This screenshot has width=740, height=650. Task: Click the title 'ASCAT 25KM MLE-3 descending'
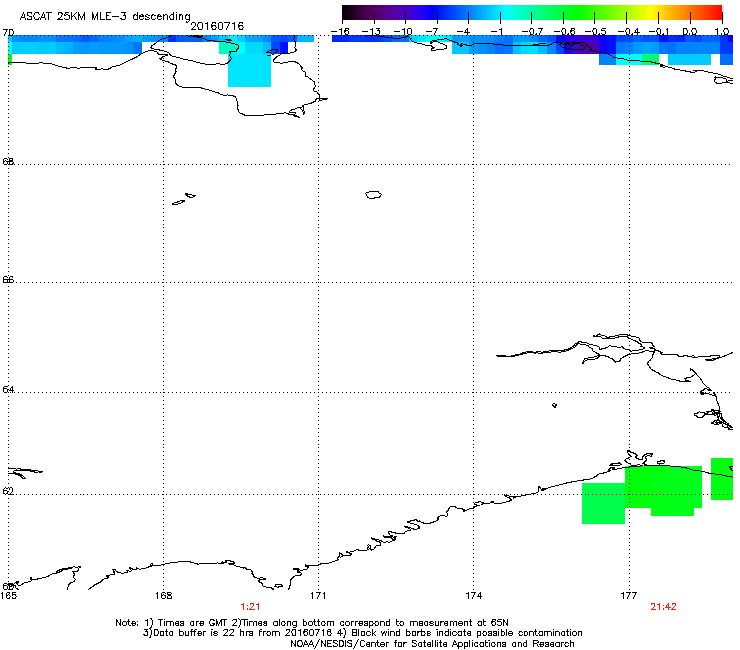[105, 17]
